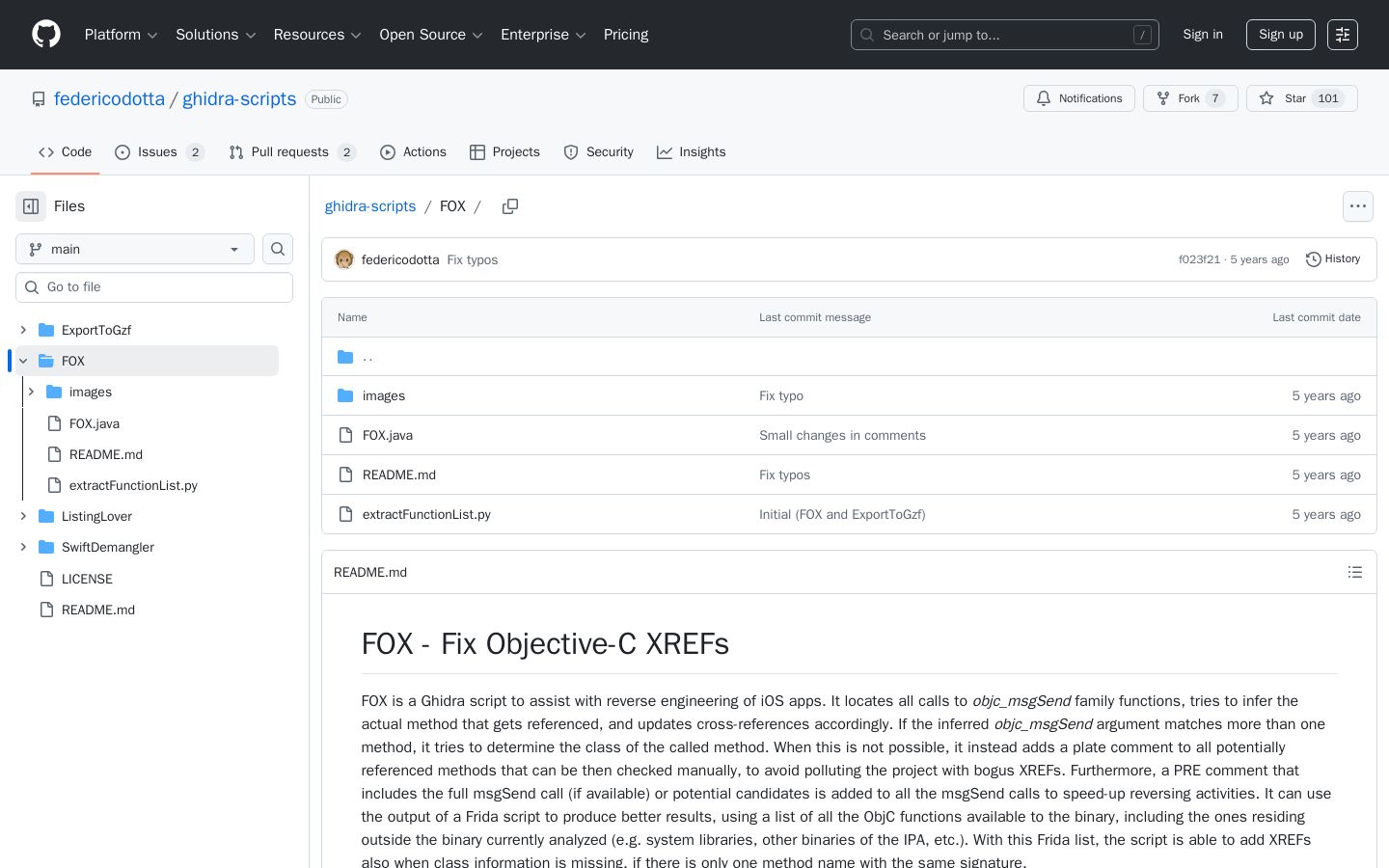Collapse the FOX folder chevron
This screenshot has height=868, width=1389.
[23, 361]
